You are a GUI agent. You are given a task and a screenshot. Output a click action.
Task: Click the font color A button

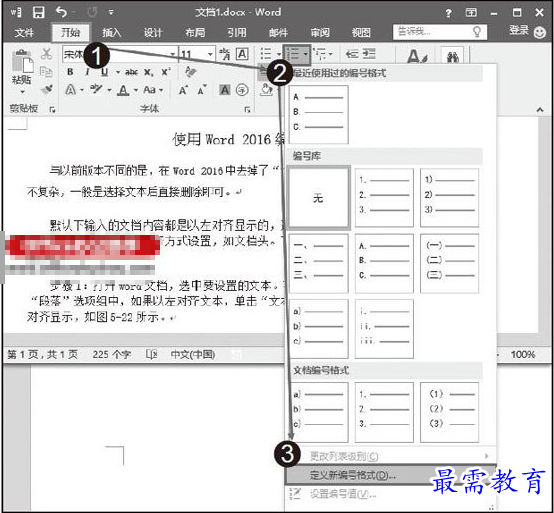click(x=123, y=90)
